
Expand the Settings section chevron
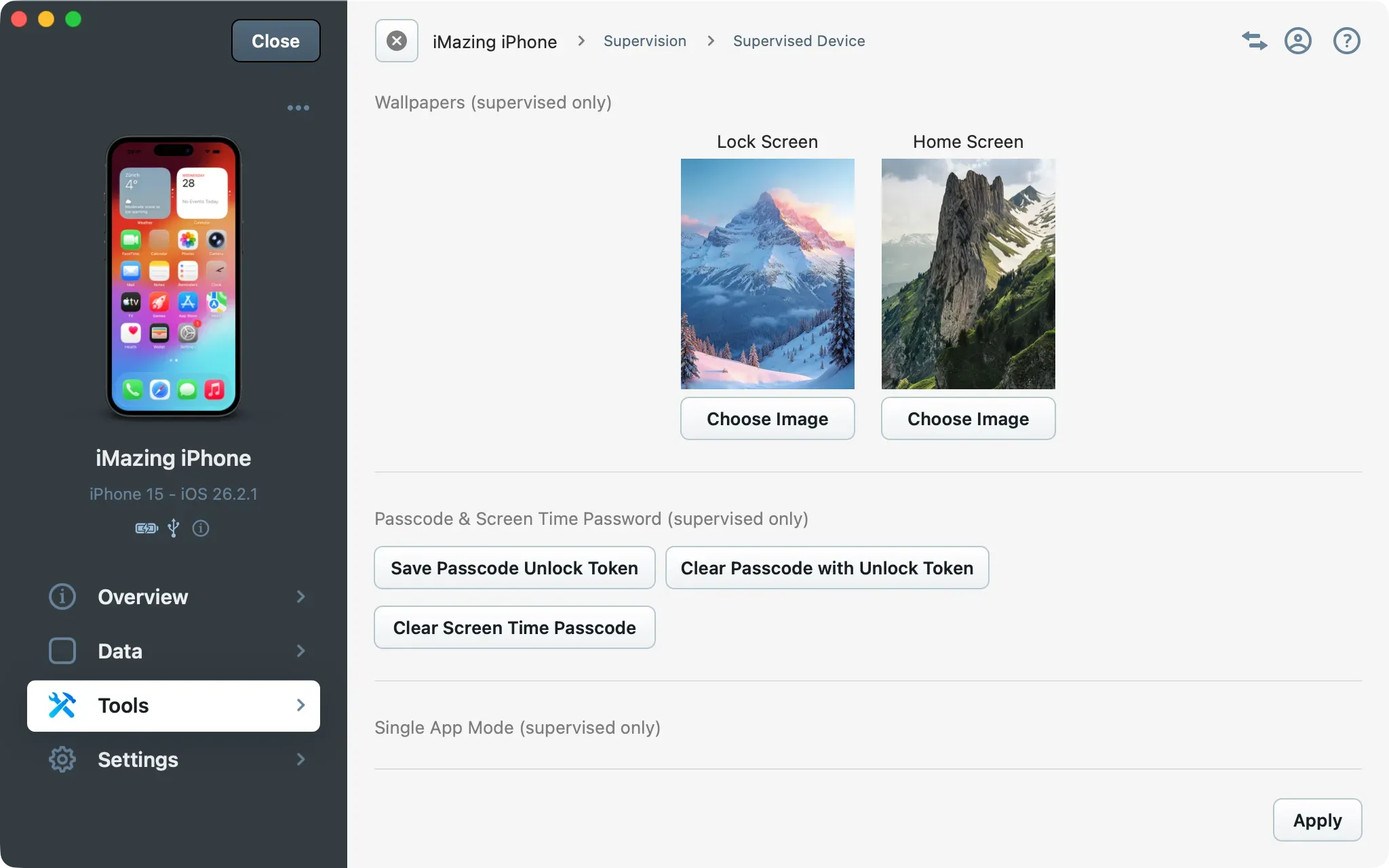(x=300, y=759)
